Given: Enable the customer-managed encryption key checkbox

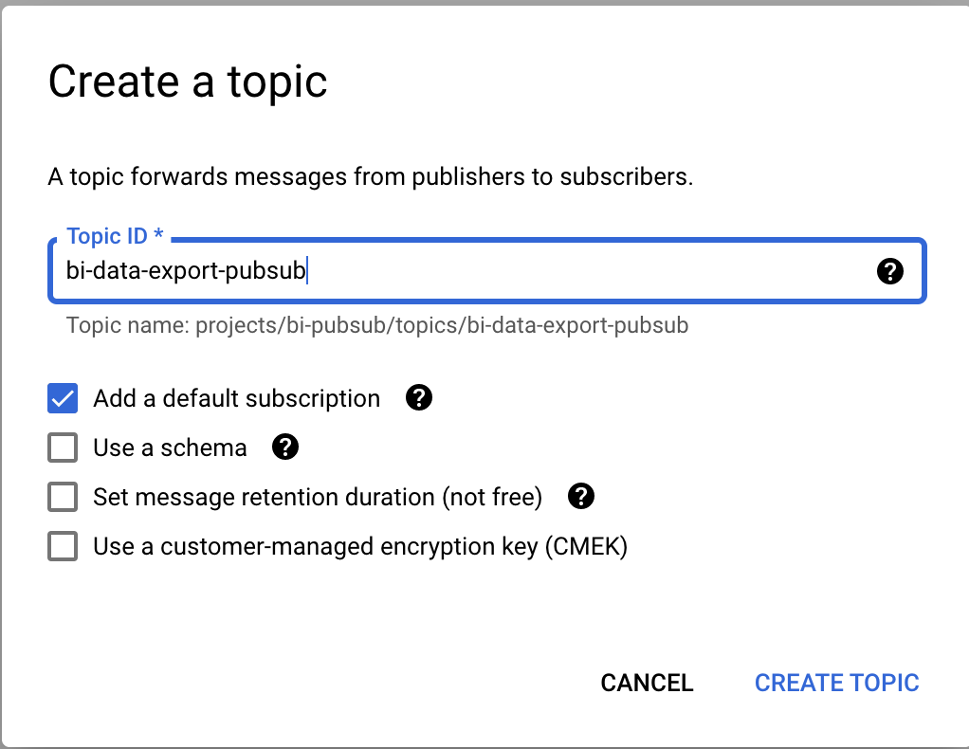Looking at the screenshot, I should pos(63,546).
